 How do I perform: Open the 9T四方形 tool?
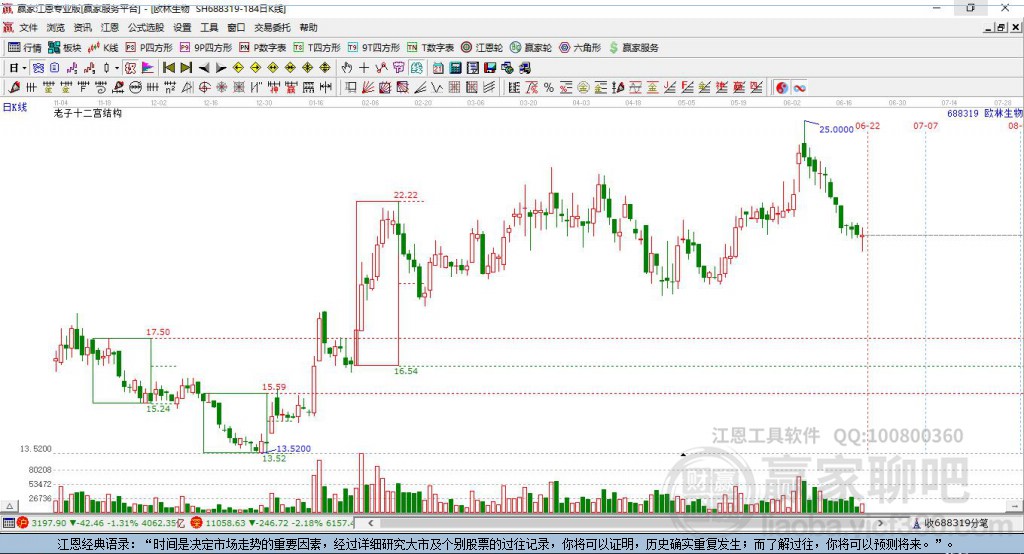374,48
